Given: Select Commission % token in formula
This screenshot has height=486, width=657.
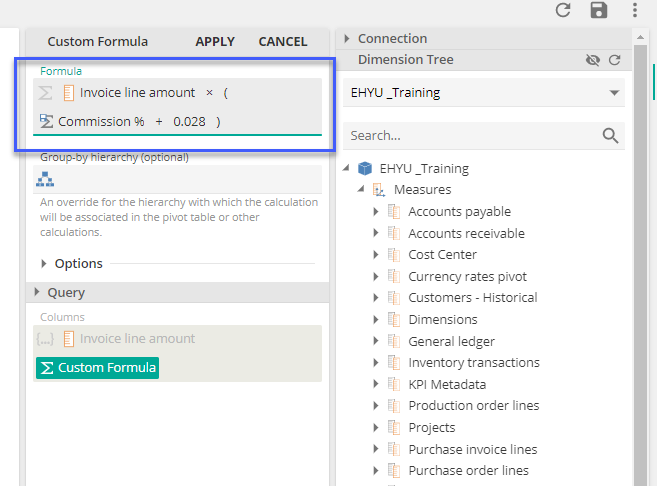Looking at the screenshot, I should pyautogui.click(x=100, y=121).
